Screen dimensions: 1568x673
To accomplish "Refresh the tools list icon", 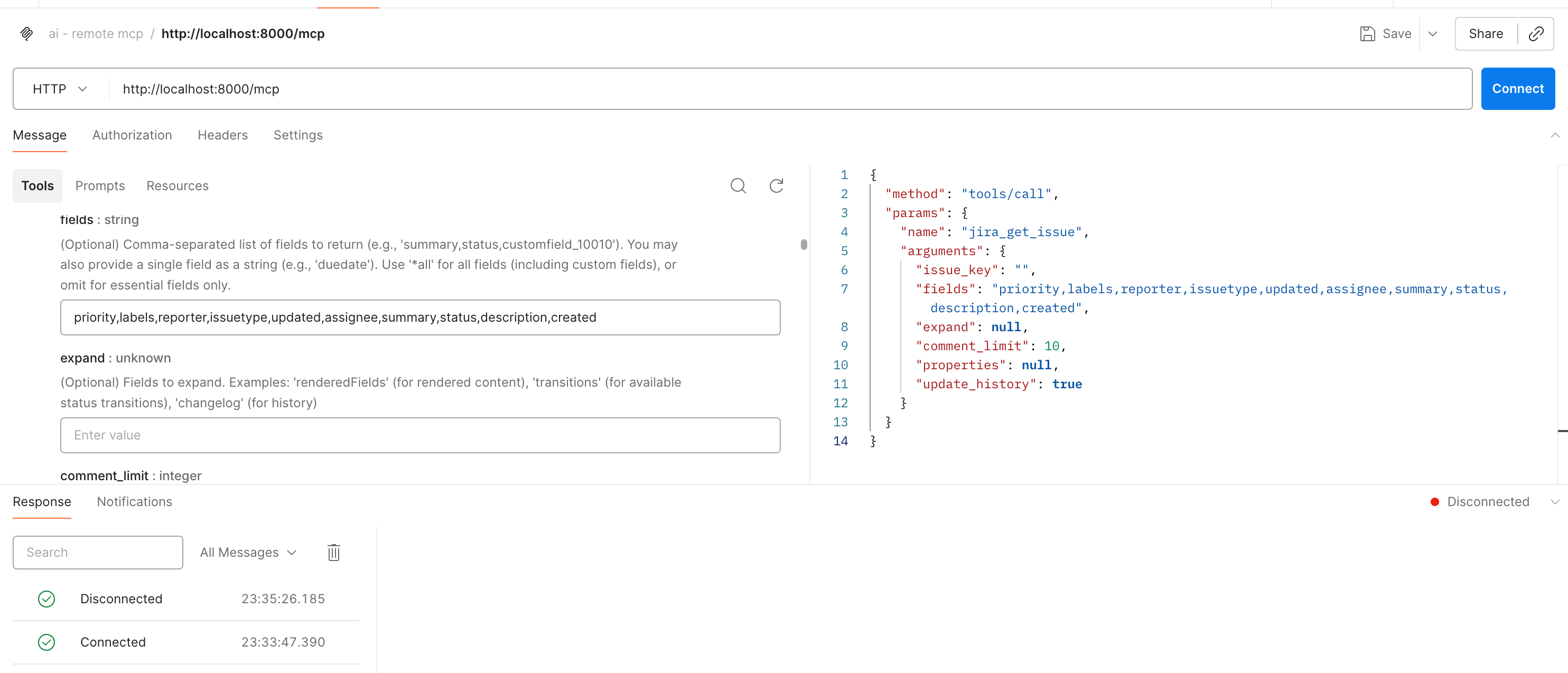I will coord(776,185).
